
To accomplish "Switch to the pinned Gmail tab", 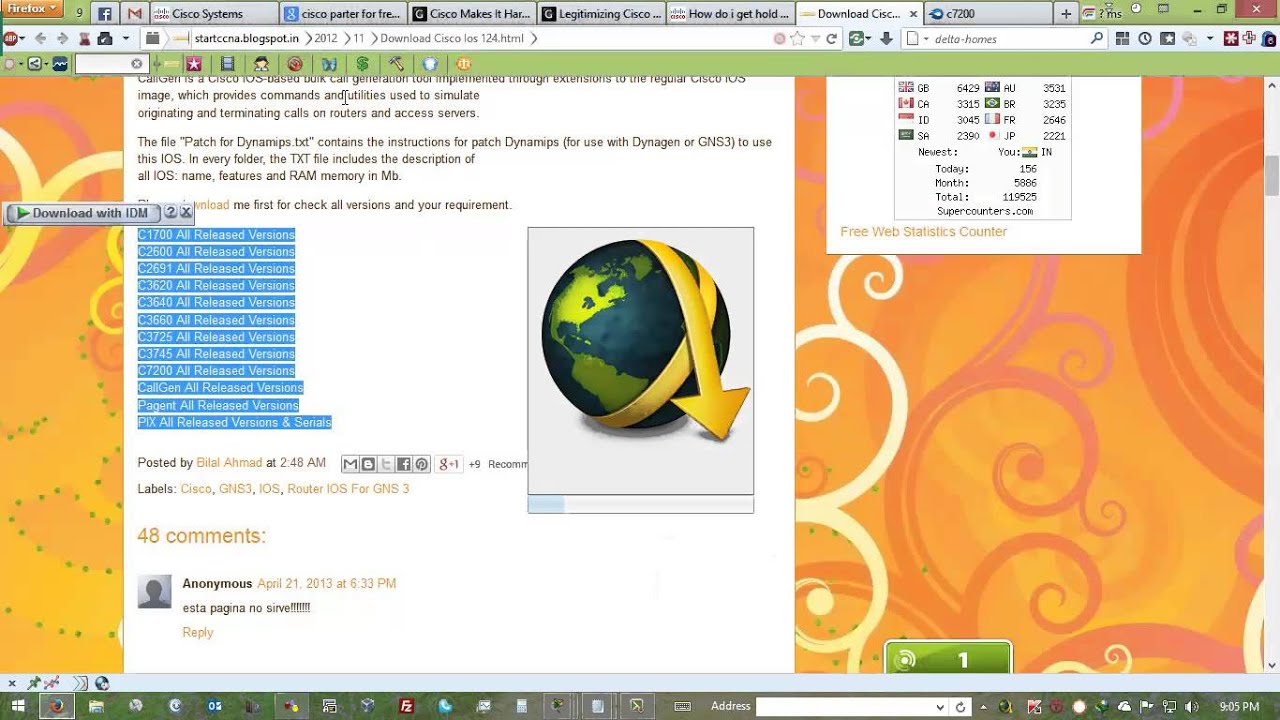I will click(x=135, y=14).
